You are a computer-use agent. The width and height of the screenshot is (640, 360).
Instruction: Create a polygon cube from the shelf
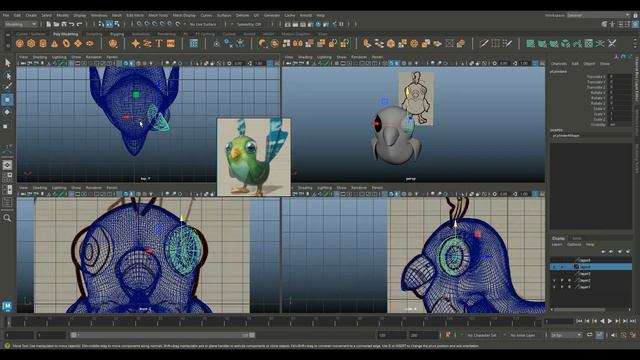(31, 43)
